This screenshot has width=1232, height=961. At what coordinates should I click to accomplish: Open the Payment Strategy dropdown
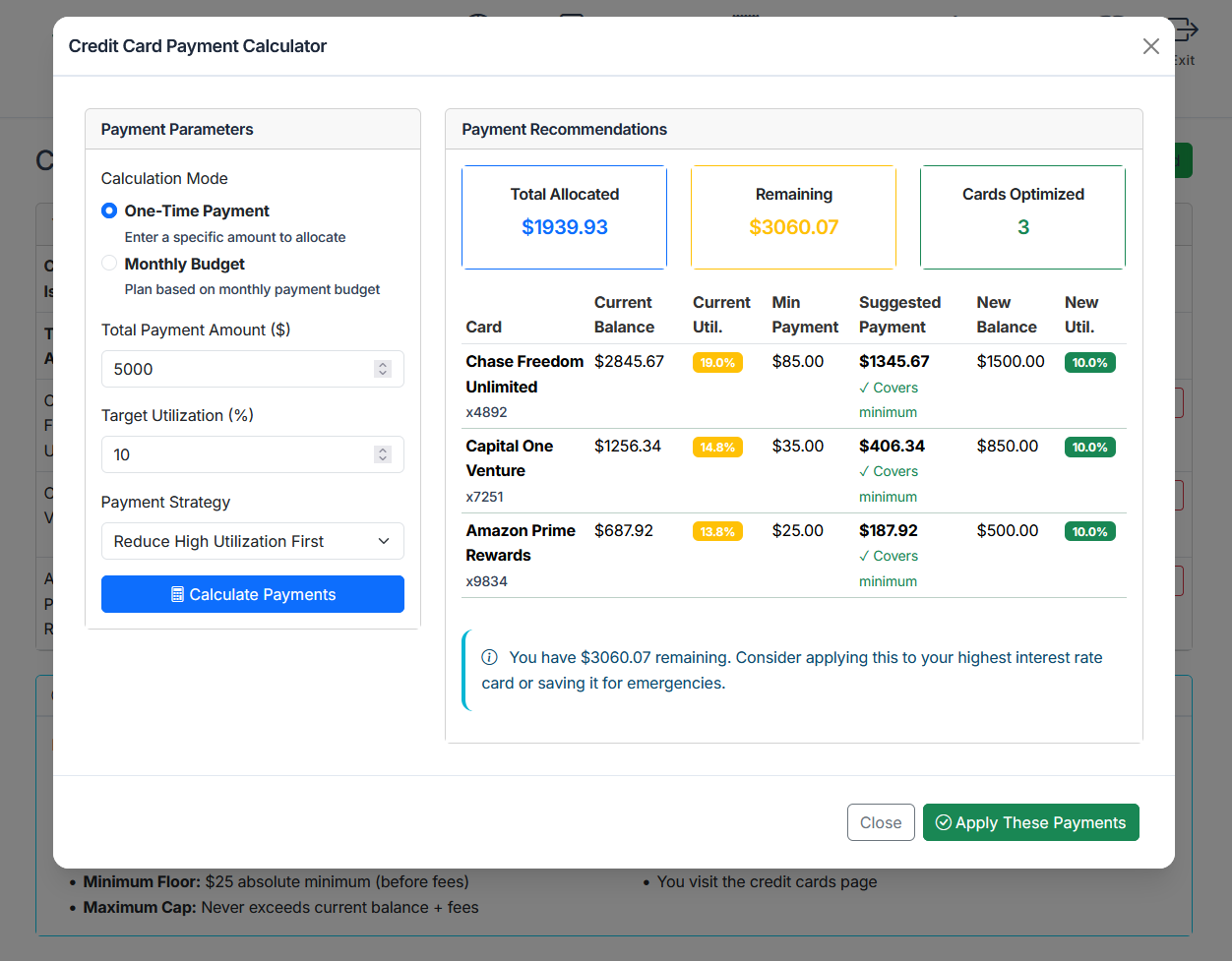tap(252, 541)
